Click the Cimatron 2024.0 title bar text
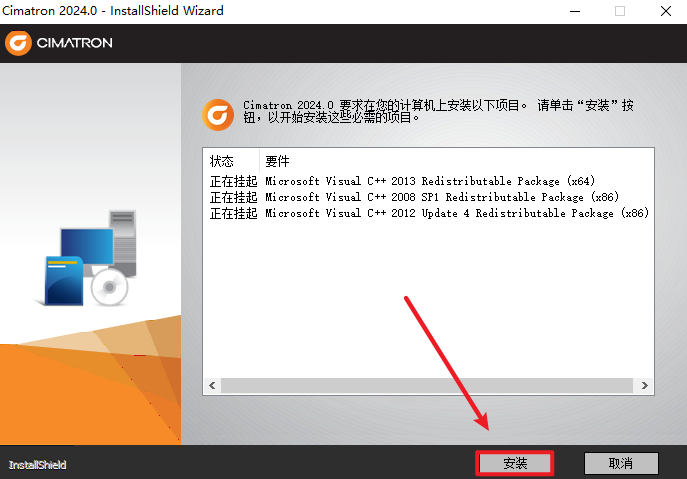687x479 pixels. point(115,11)
